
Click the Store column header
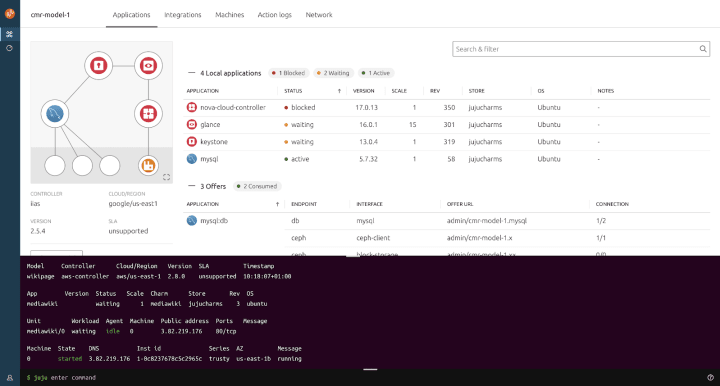(476, 91)
